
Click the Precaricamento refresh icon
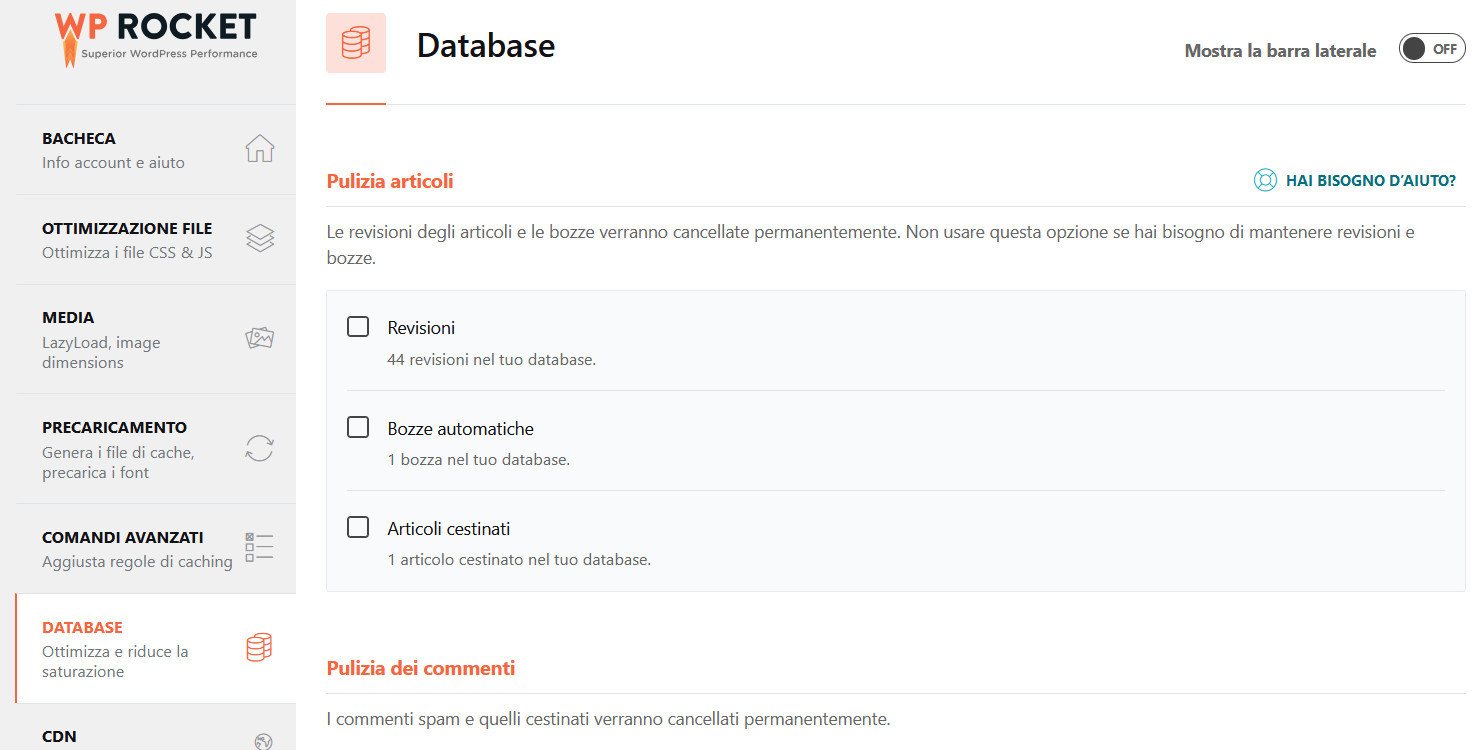point(259,448)
